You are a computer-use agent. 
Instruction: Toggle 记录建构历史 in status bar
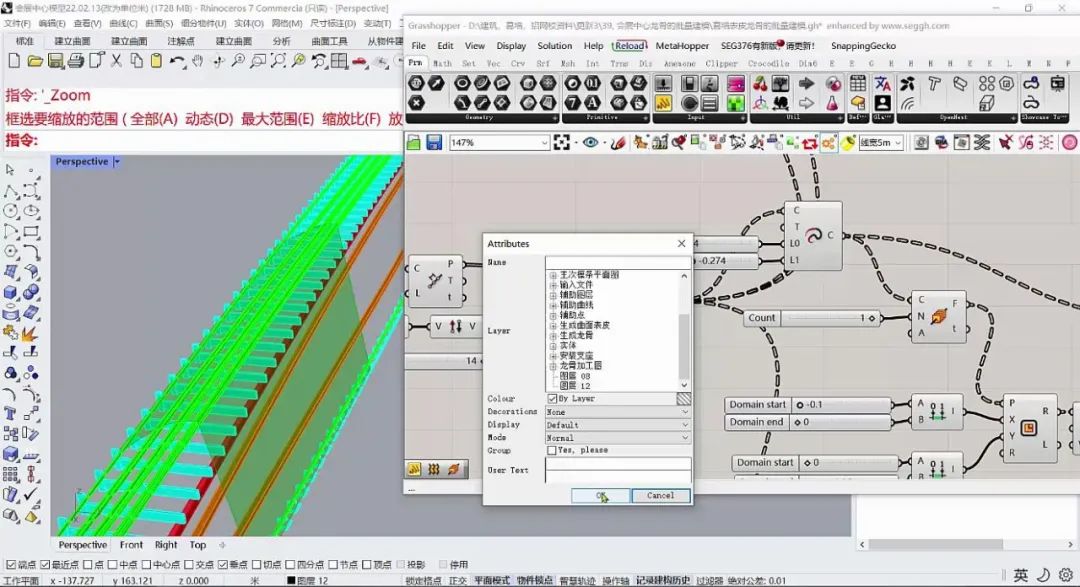(x=663, y=581)
